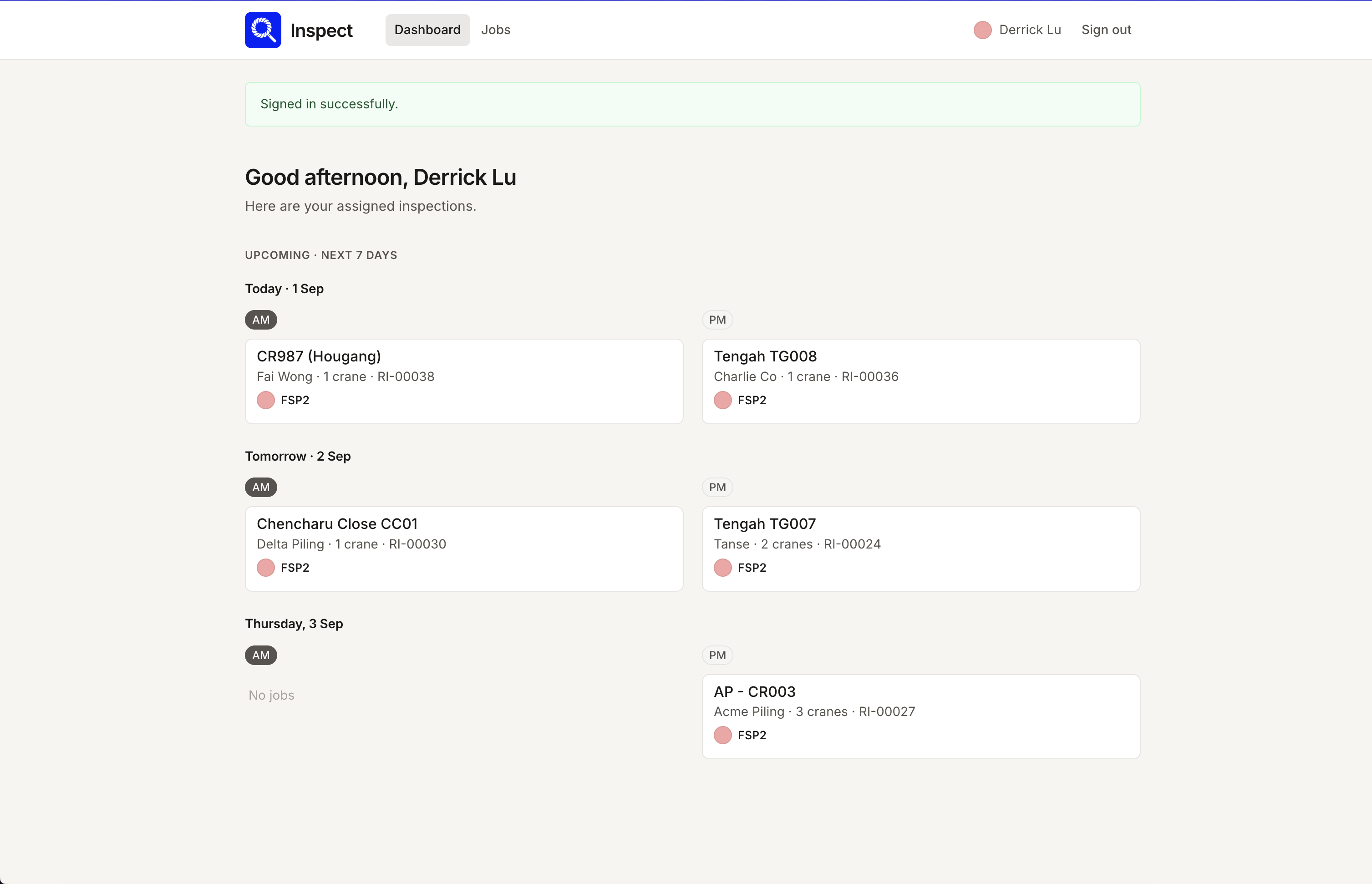Viewport: 1372px width, 884px height.
Task: Open the CR987 (Hougang) job card
Action: (x=464, y=381)
